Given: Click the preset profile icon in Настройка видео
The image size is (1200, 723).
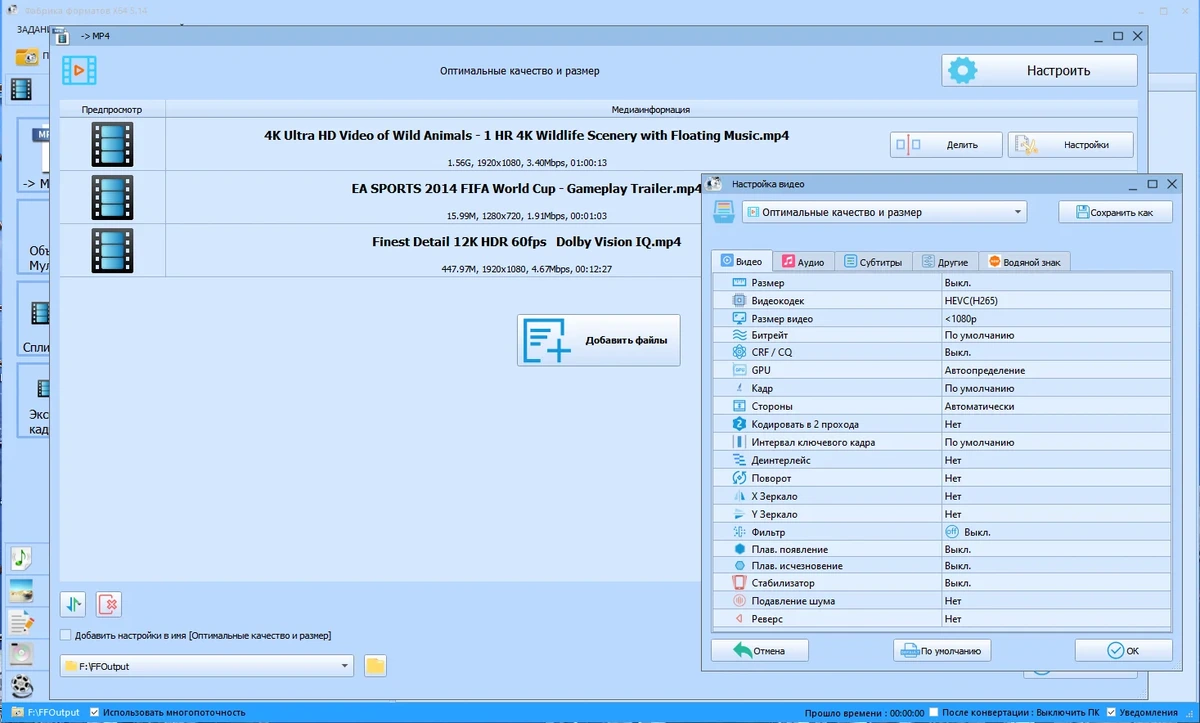Looking at the screenshot, I should click(724, 212).
